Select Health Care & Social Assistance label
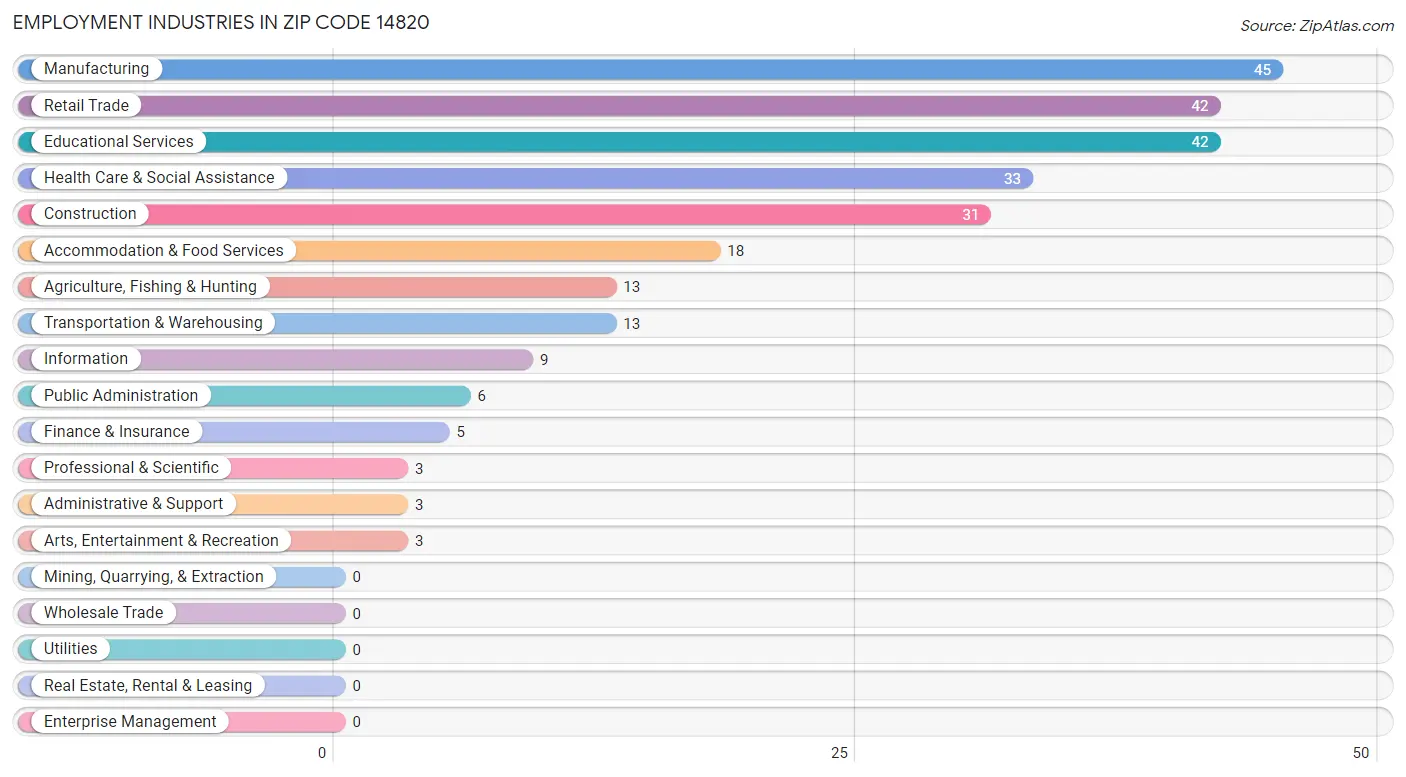Viewport: 1406px width, 777px height. pyautogui.click(x=159, y=178)
